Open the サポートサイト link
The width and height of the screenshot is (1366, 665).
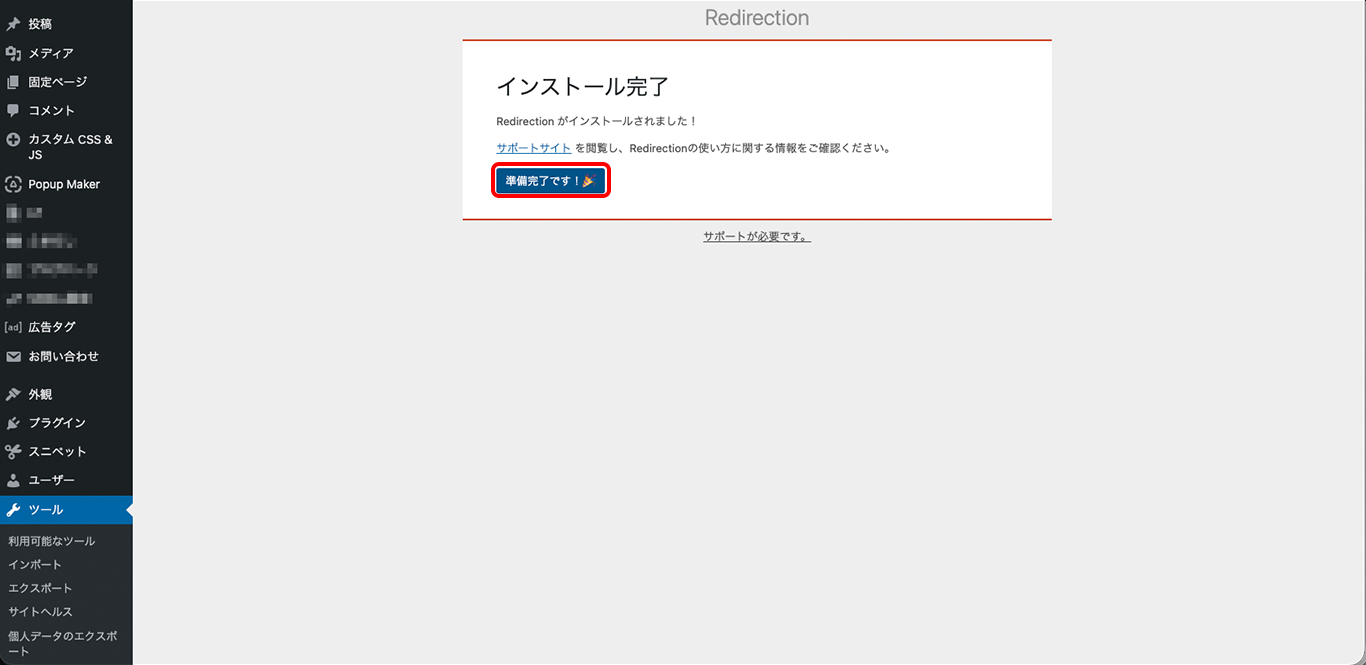[534, 148]
